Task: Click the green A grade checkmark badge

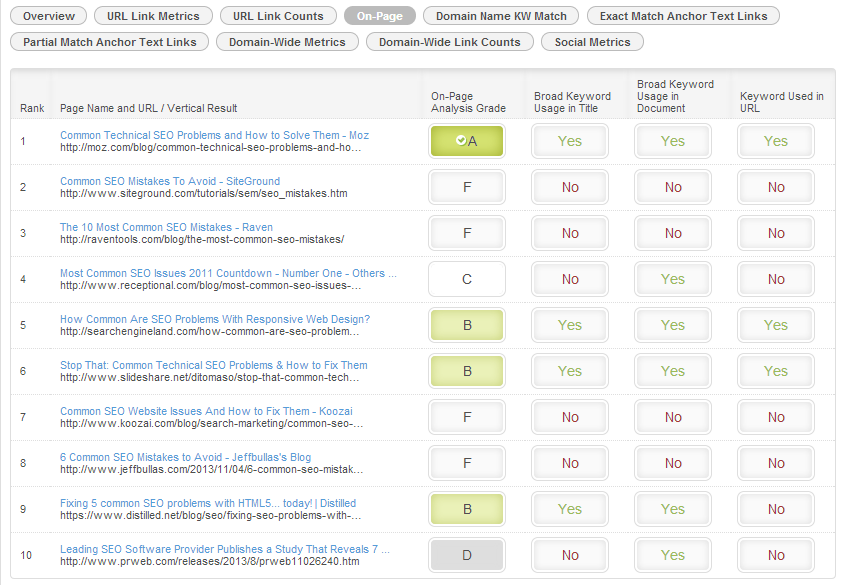Action: pyautogui.click(x=467, y=141)
